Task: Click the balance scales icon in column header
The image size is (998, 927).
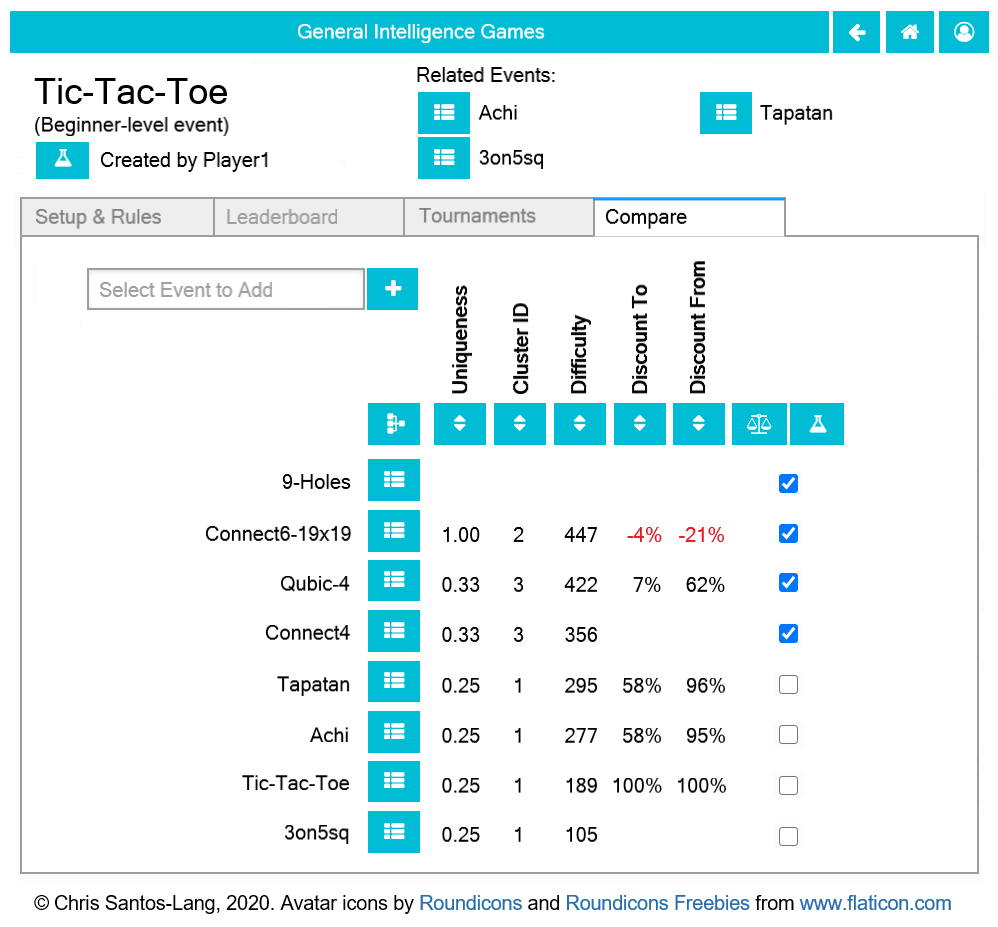Action: (x=759, y=423)
